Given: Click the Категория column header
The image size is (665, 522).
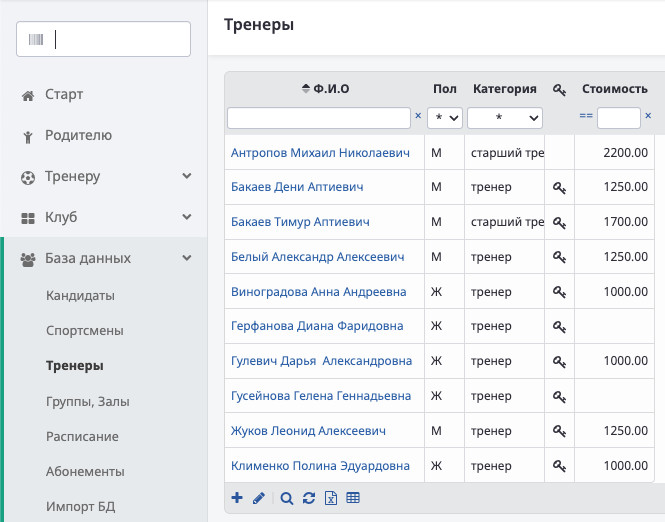Looking at the screenshot, I should (505, 89).
